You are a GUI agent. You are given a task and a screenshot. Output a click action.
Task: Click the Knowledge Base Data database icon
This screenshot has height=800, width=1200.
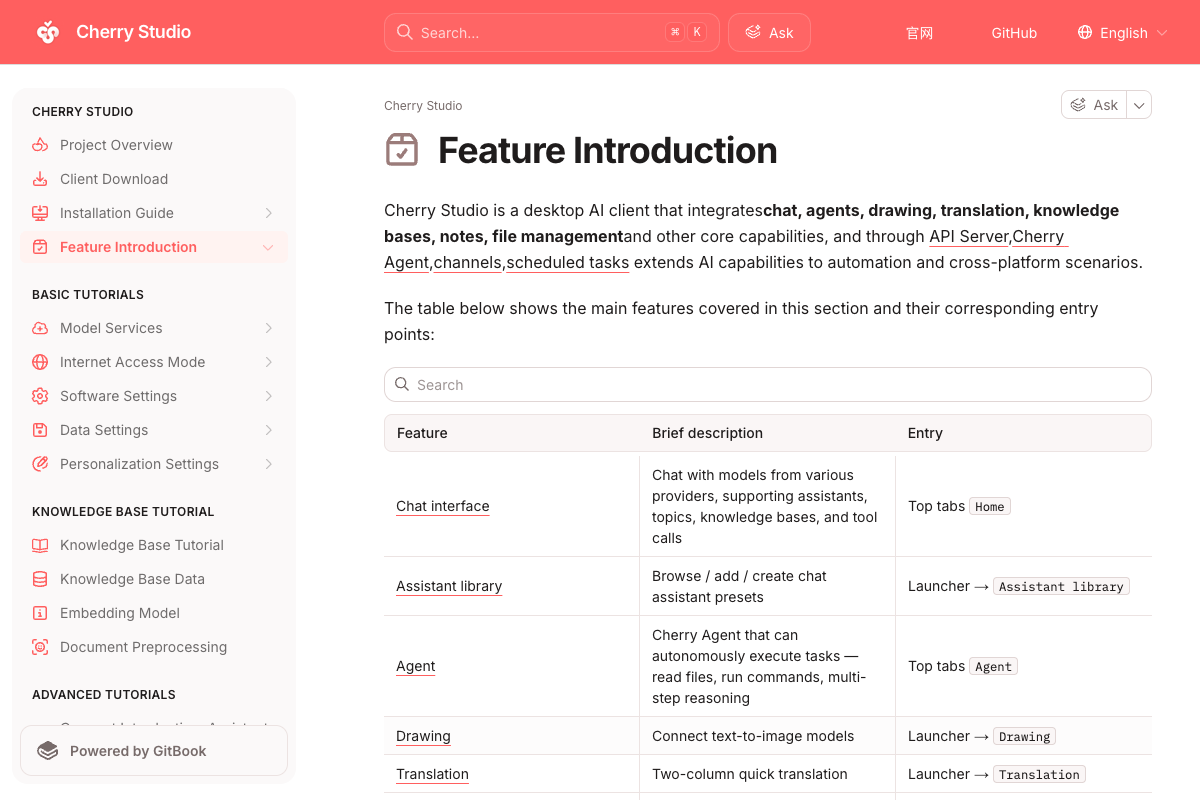pyautogui.click(x=40, y=579)
